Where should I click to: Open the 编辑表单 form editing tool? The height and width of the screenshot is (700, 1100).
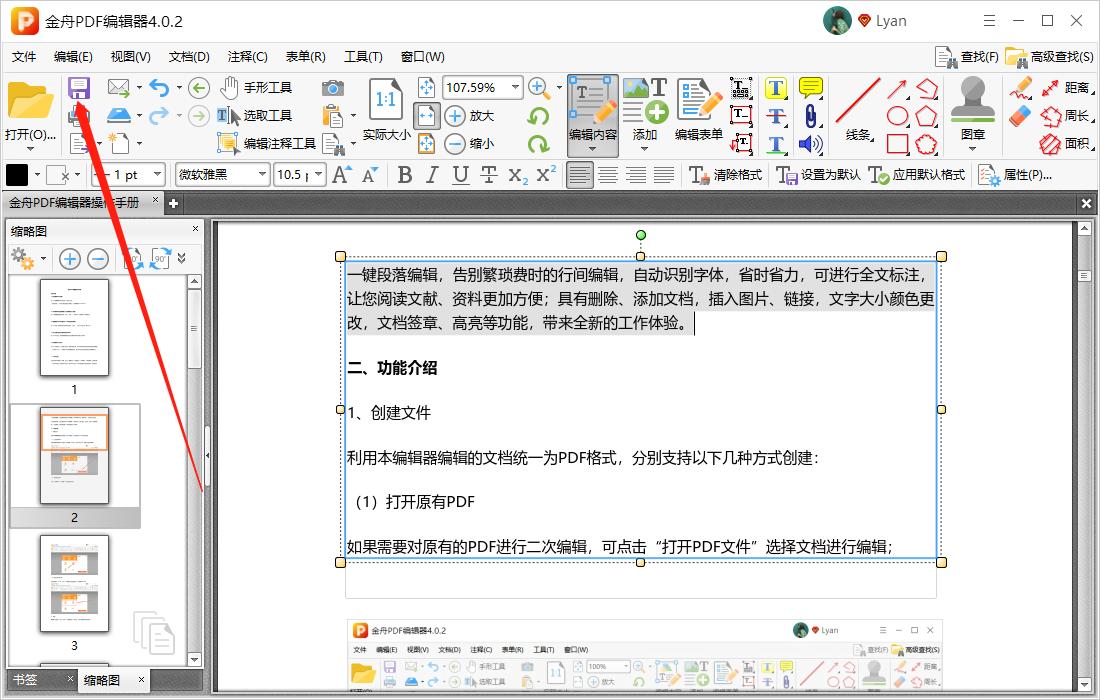click(x=699, y=110)
